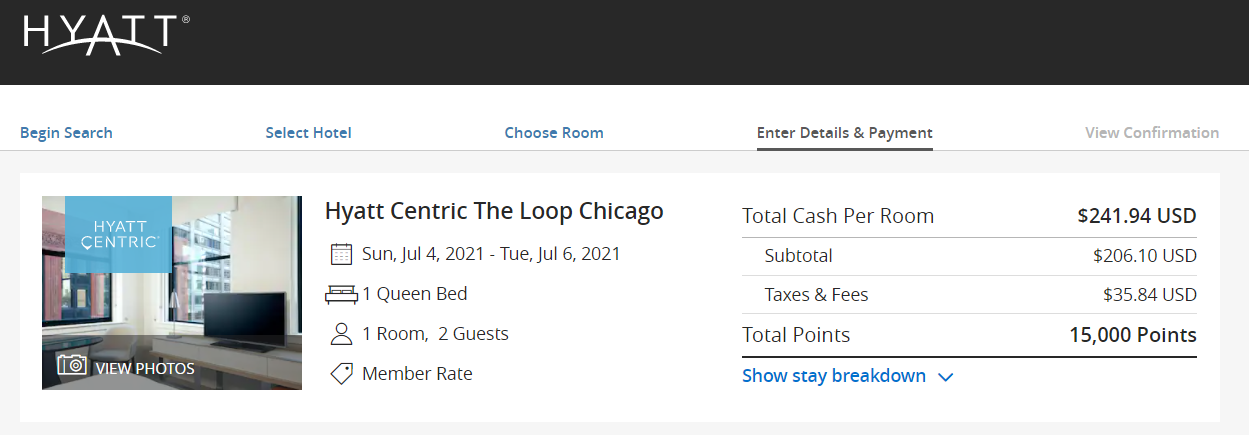Viewport: 1249px width, 435px height.
Task: Expand the stay breakdown chevron arrow
Action: coord(946,377)
